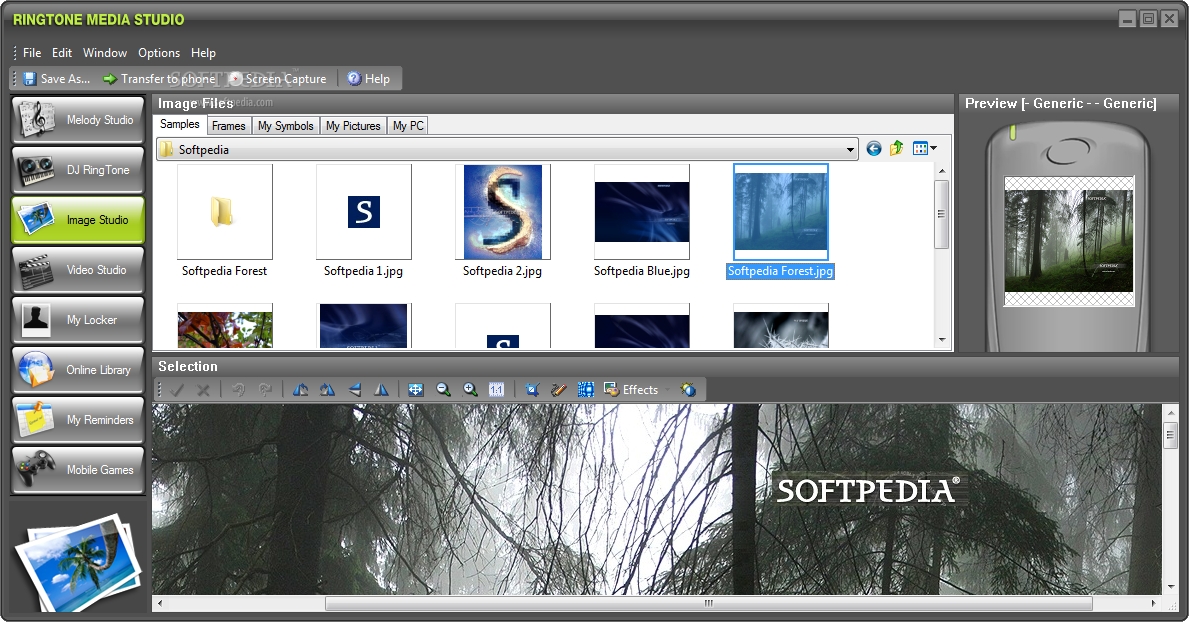Viewport: 1189px width, 622px height.
Task: Click the brightness color adjustment icon
Action: point(688,390)
